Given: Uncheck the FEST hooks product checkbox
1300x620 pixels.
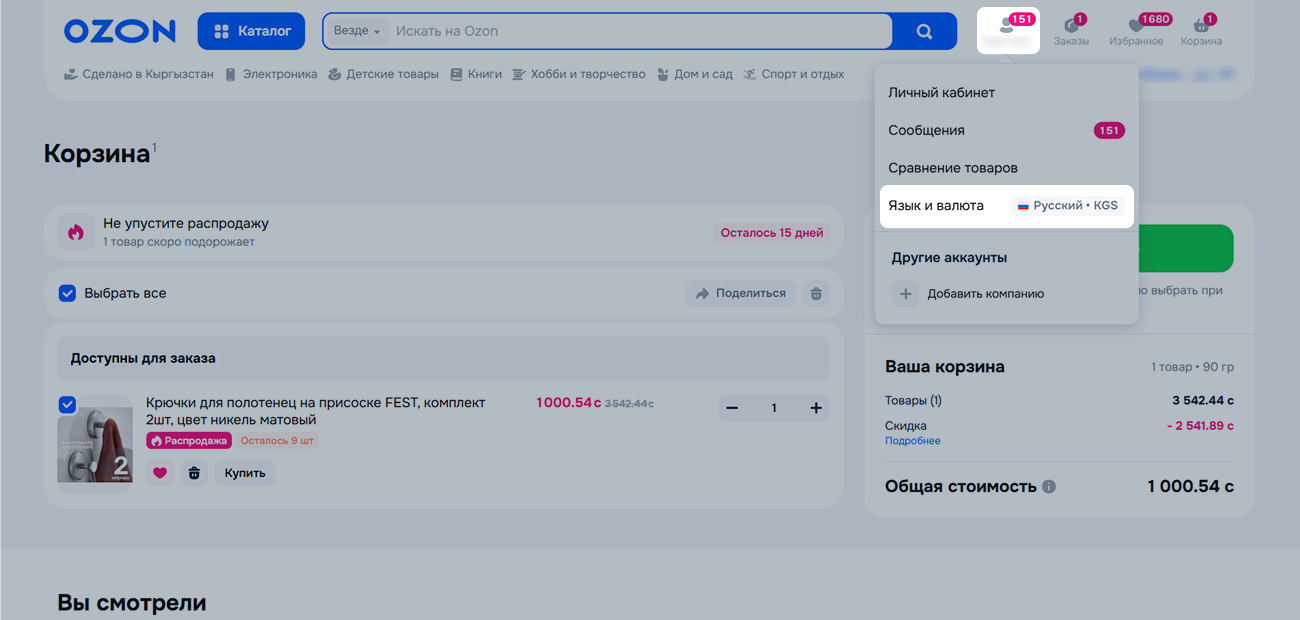Looking at the screenshot, I should pyautogui.click(x=68, y=405).
